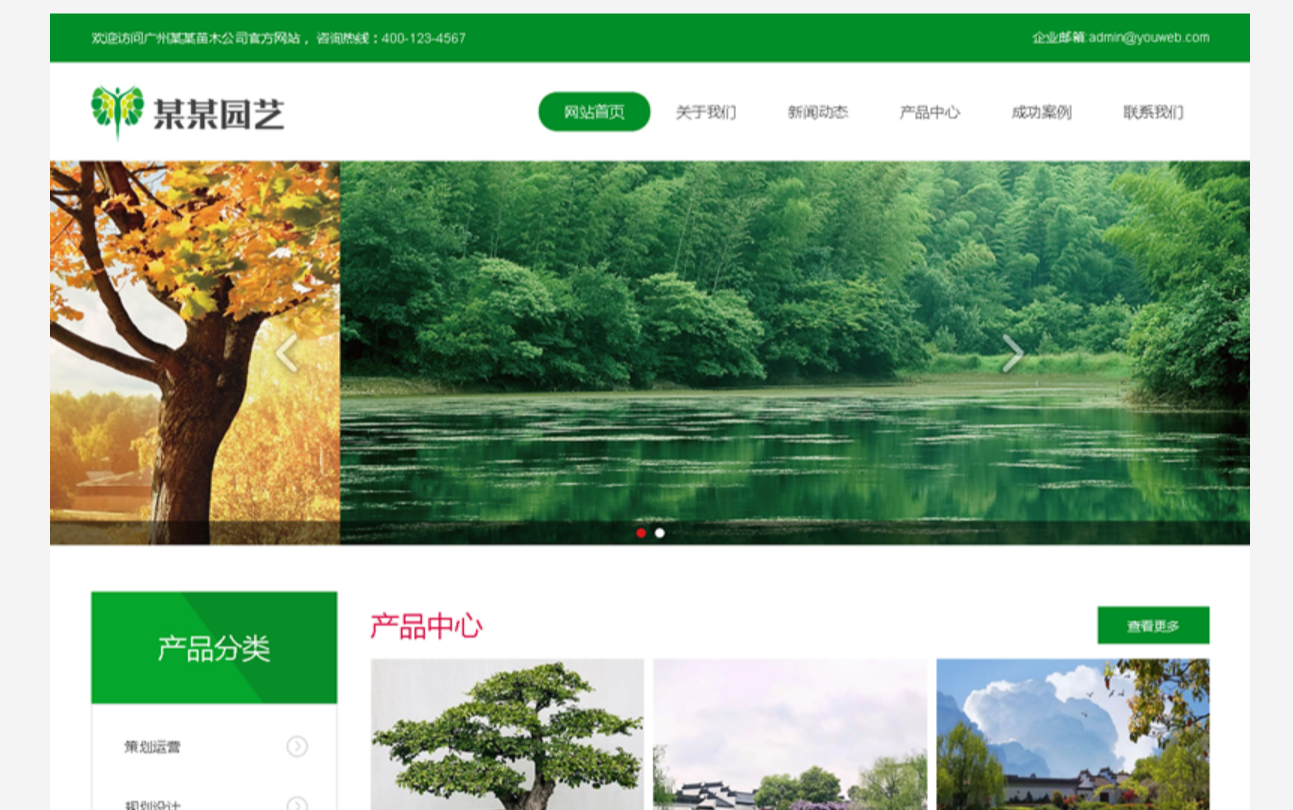Click the autumn tree banner image
1293x810 pixels.
195,353
